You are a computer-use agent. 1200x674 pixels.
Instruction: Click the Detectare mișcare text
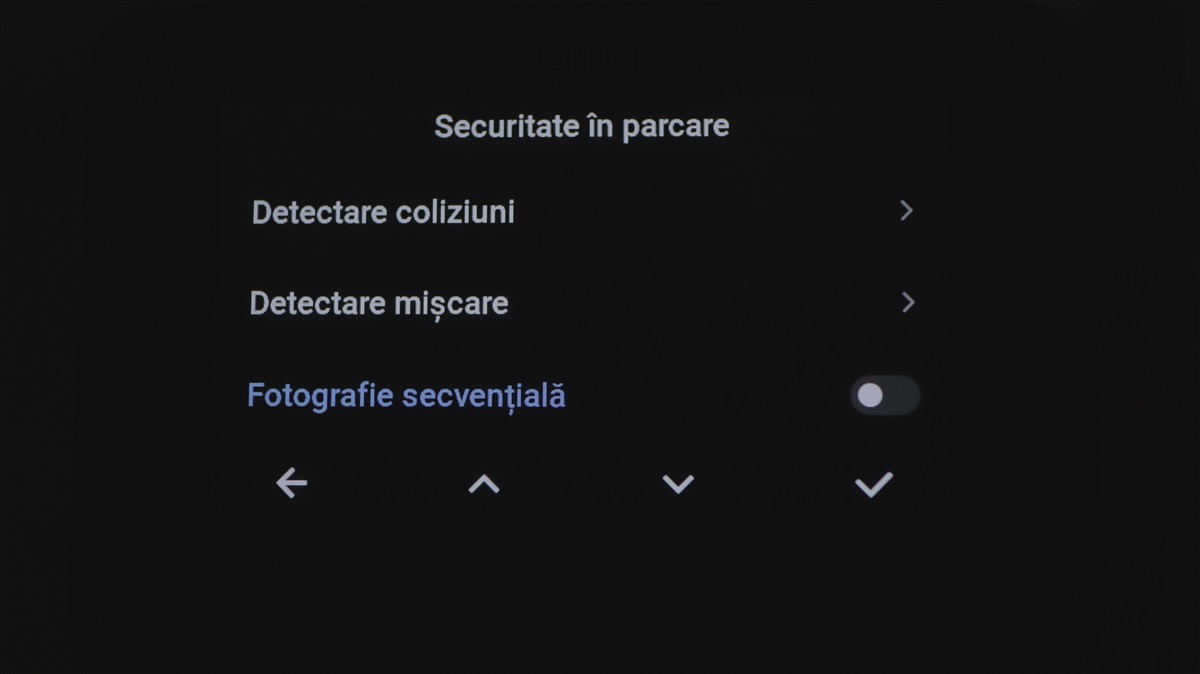tap(379, 303)
